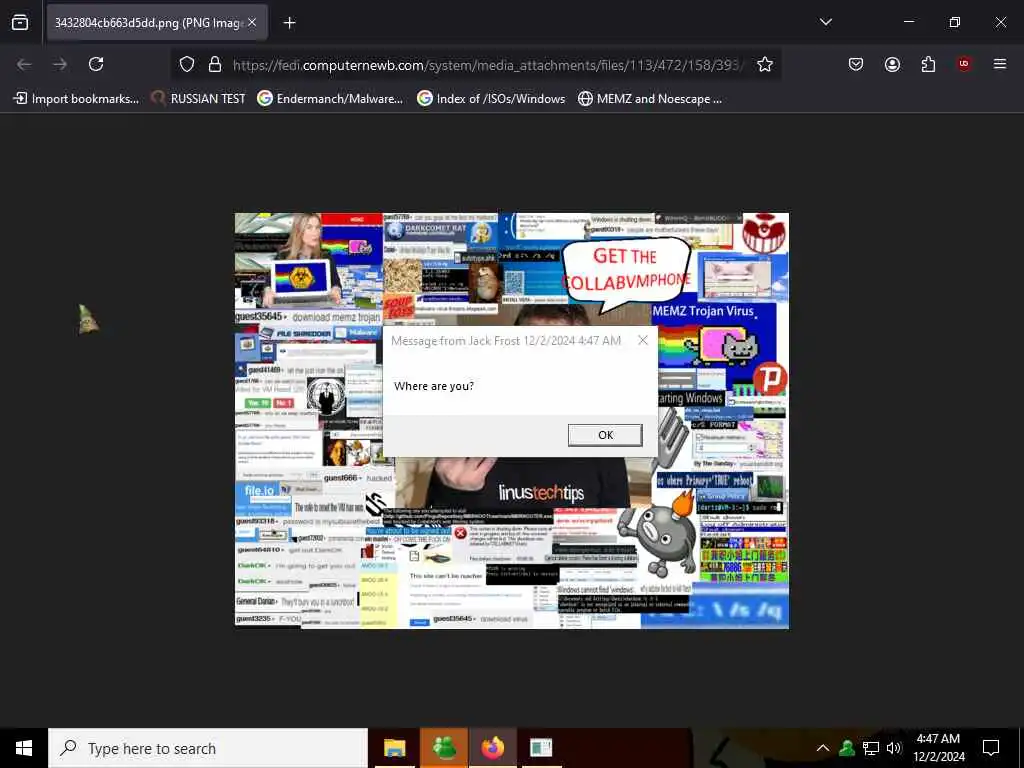The height and width of the screenshot is (768, 1024).
Task: Close the Message from Jack Frost dialog
Action: [643, 340]
